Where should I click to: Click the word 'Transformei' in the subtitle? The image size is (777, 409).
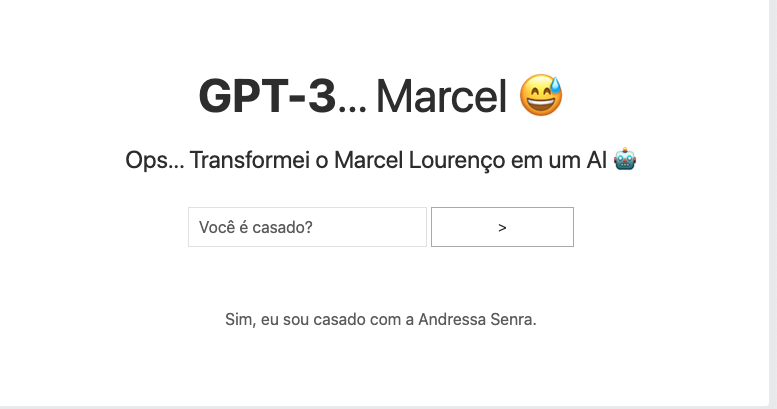coord(250,160)
